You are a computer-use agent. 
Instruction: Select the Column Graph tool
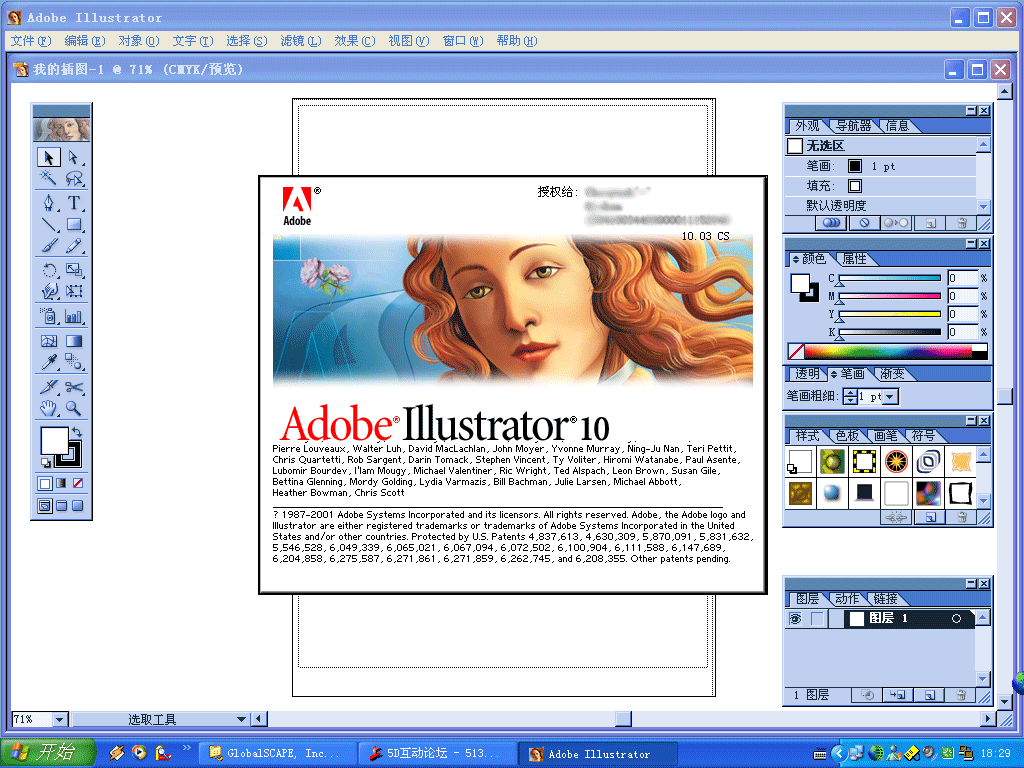[x=74, y=317]
